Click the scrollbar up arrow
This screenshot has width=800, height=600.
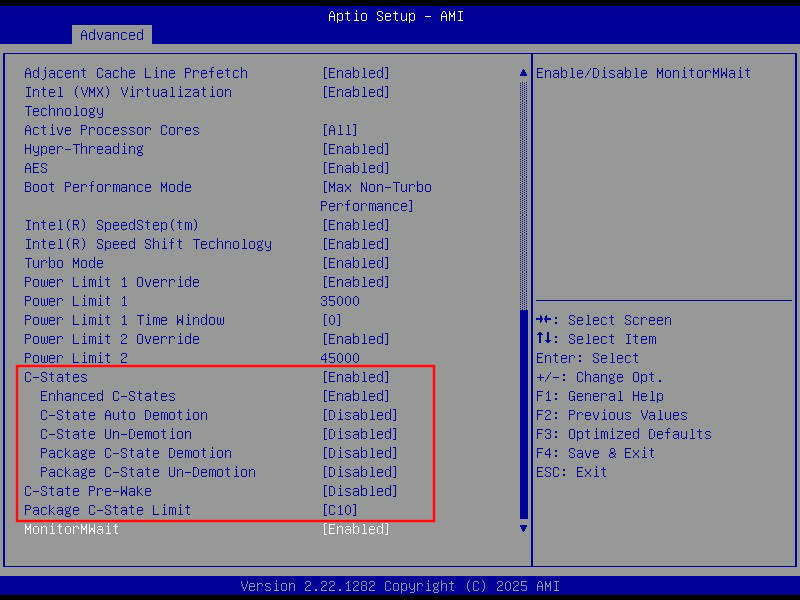[522, 73]
